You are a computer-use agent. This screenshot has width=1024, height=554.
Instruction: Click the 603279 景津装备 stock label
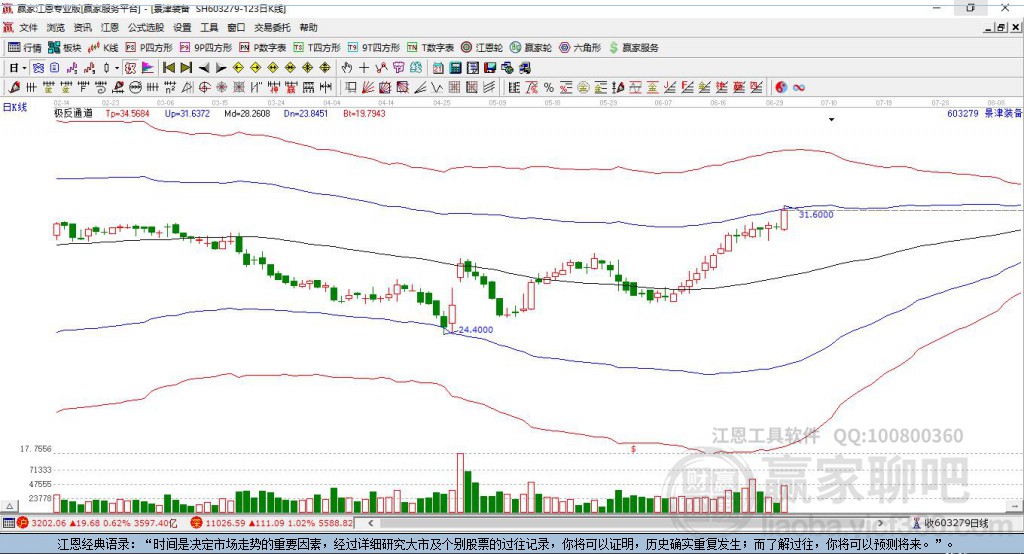coord(984,113)
